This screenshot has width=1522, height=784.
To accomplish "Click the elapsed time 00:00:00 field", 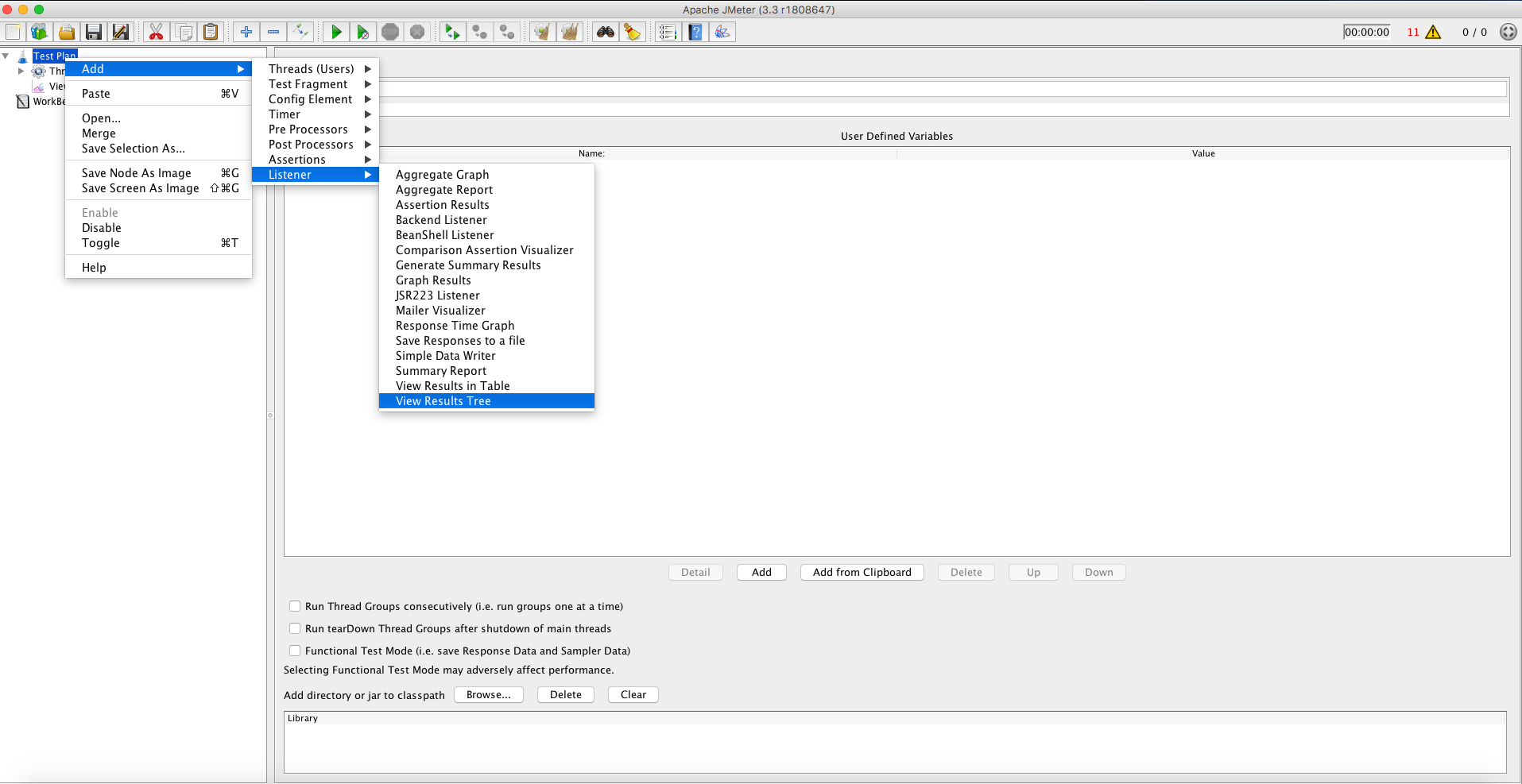I will (x=1367, y=32).
